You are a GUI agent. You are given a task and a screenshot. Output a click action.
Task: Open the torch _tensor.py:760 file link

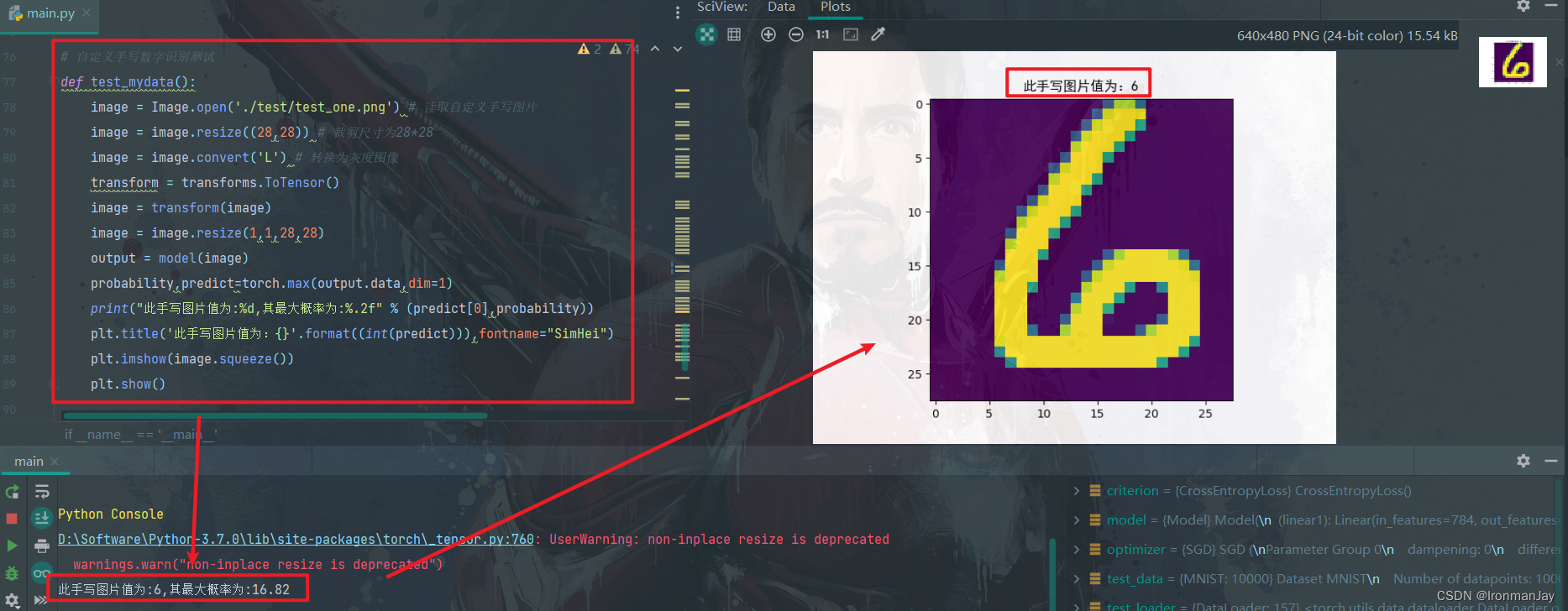point(296,539)
